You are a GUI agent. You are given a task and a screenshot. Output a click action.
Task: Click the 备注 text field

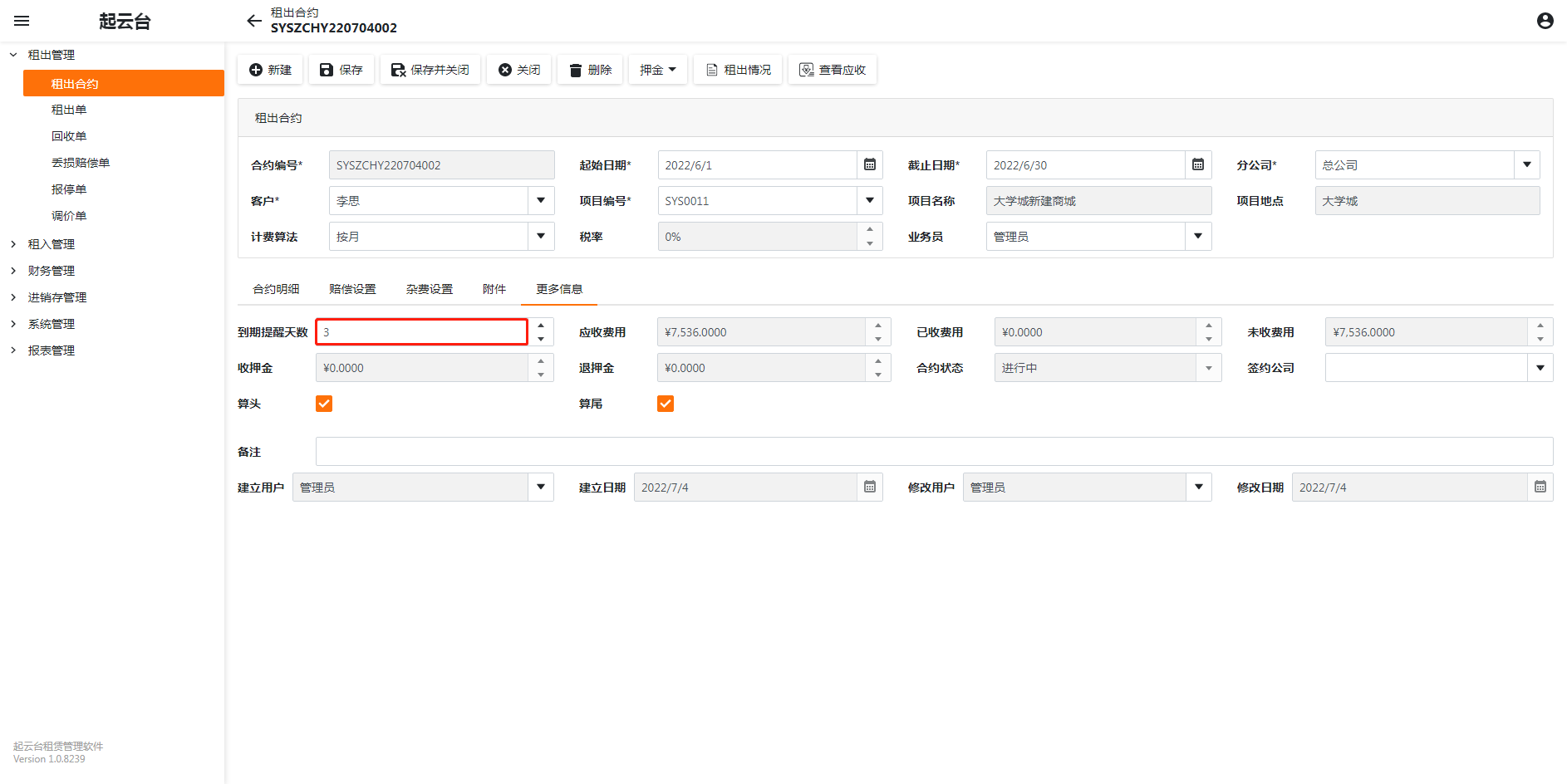point(934,451)
